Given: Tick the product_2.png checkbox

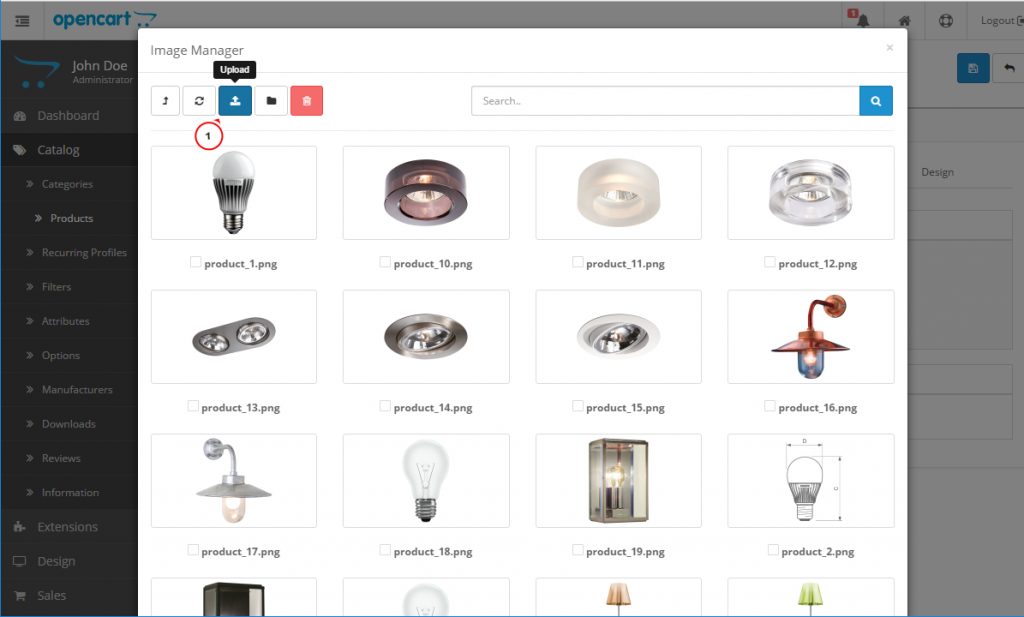Looking at the screenshot, I should click(x=773, y=550).
